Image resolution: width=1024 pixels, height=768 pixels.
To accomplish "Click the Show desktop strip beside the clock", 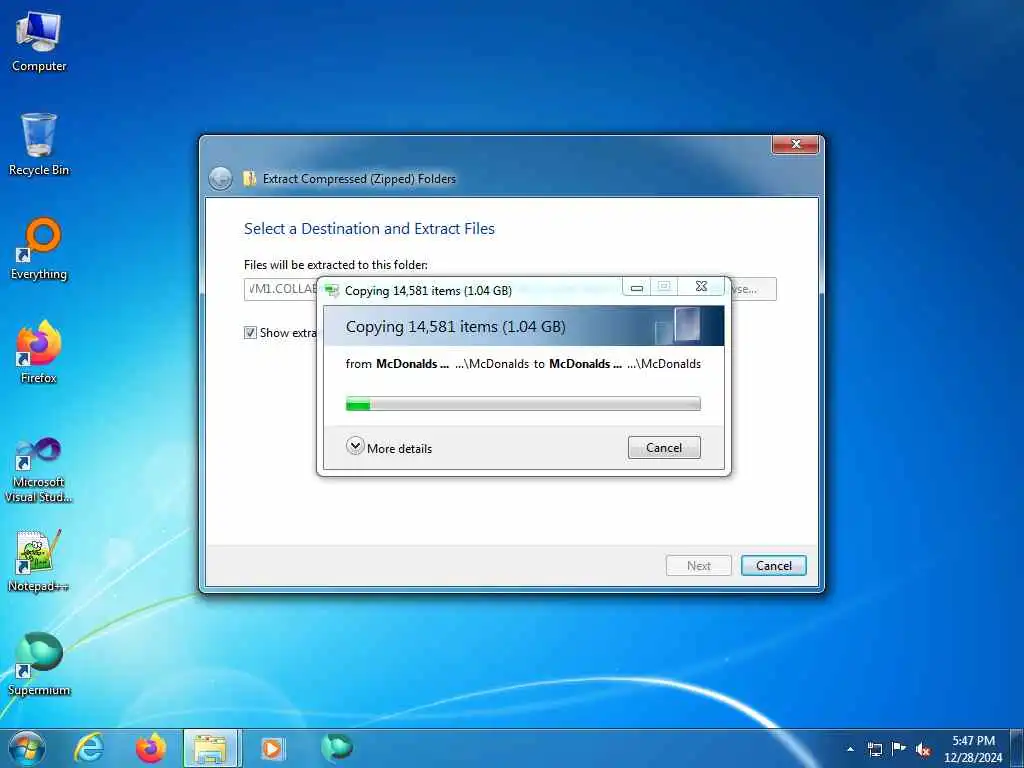I will (1018, 748).
